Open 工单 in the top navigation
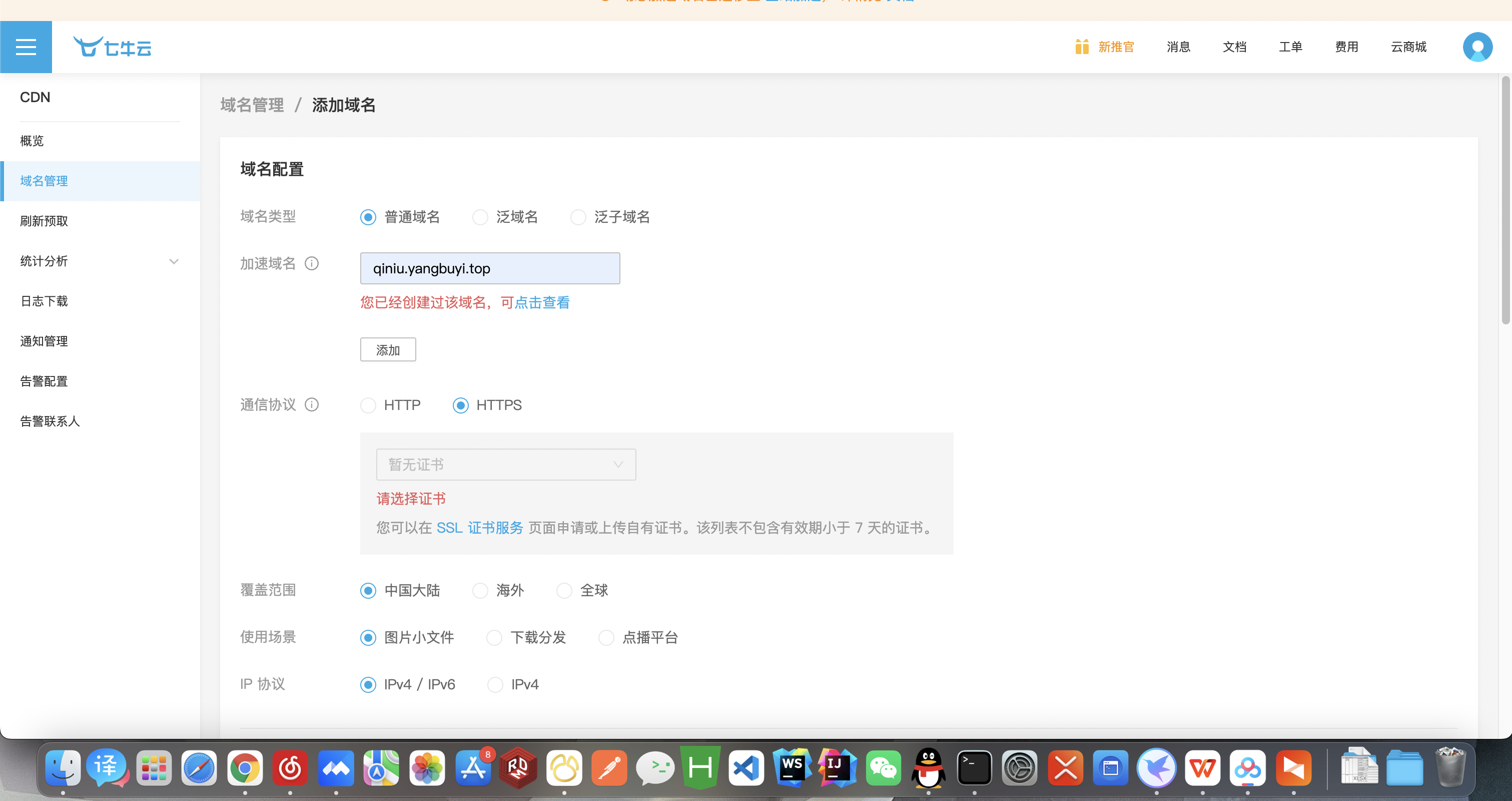This screenshot has height=801, width=1512. 1290,47
